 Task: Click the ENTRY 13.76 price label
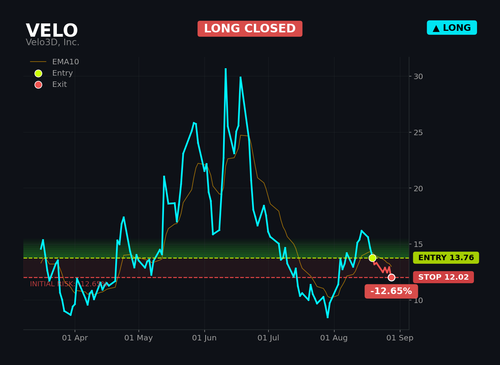click(446, 258)
